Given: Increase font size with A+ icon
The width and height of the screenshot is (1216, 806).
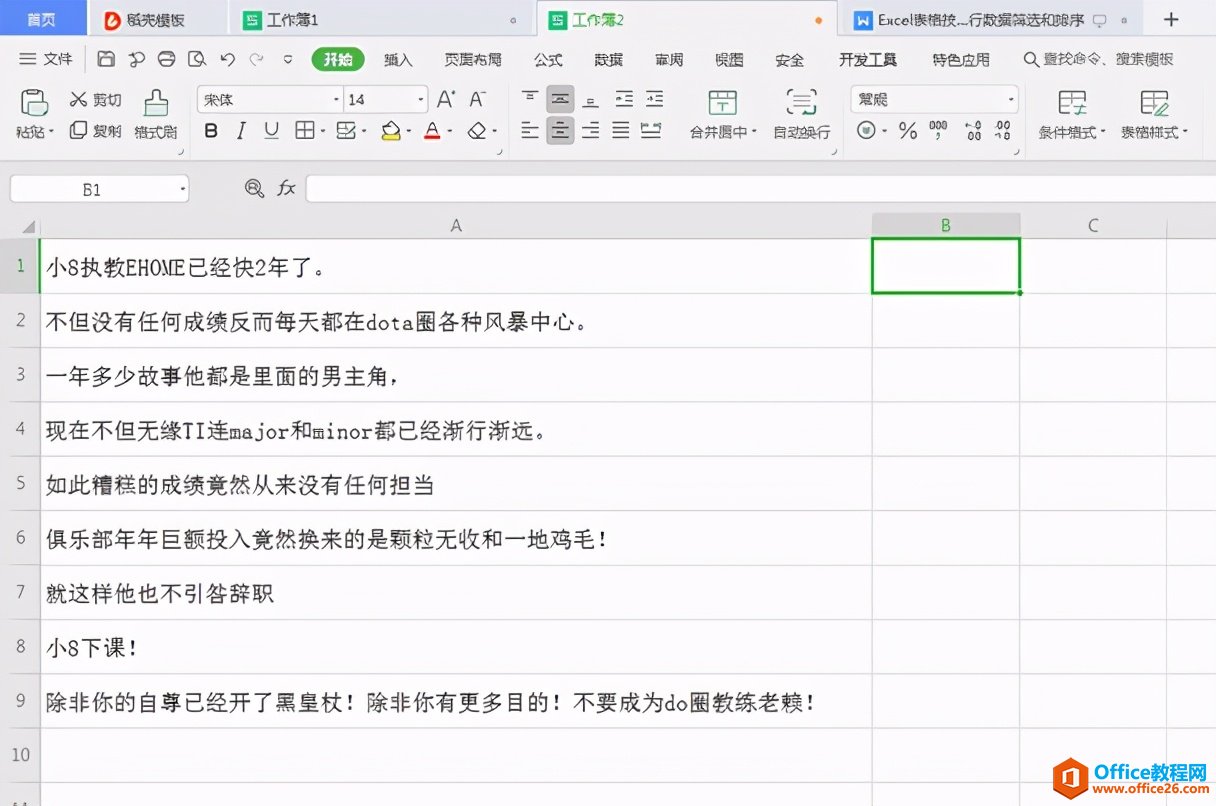Looking at the screenshot, I should coord(446,99).
